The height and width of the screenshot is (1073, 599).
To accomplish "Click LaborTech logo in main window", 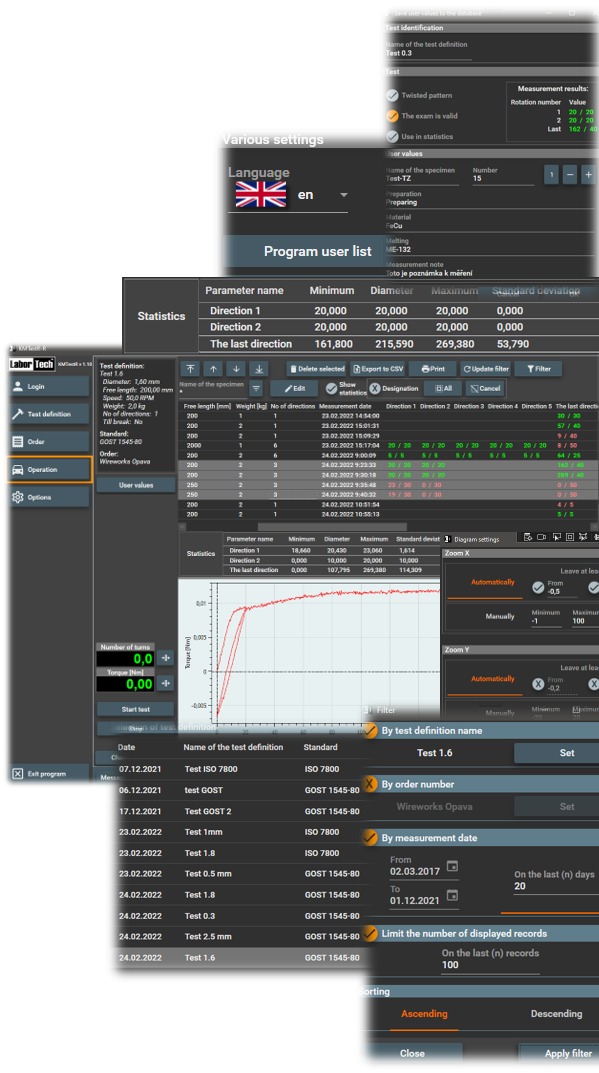I will click(x=31, y=364).
